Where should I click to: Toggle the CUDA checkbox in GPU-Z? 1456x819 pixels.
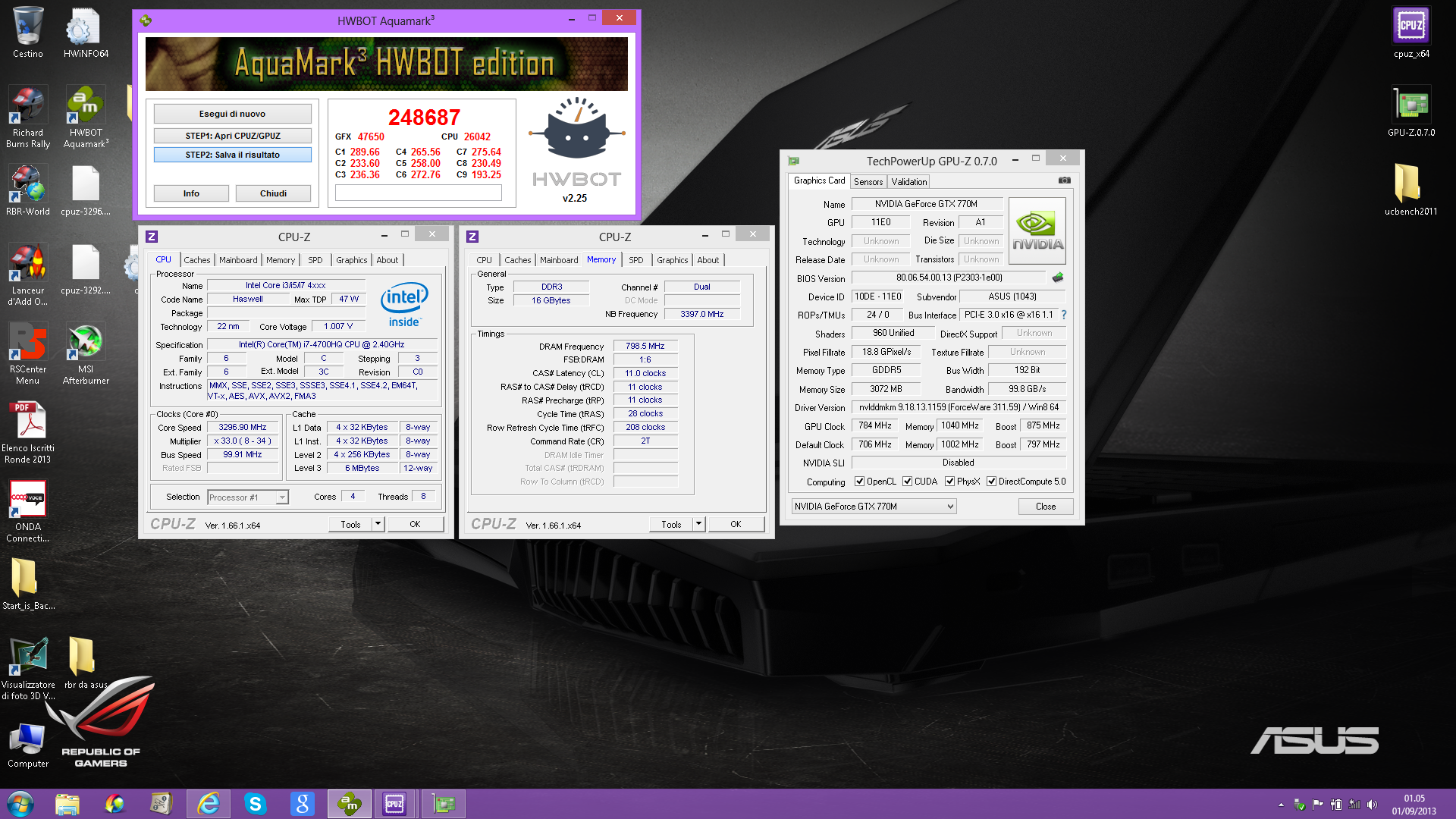click(x=907, y=482)
